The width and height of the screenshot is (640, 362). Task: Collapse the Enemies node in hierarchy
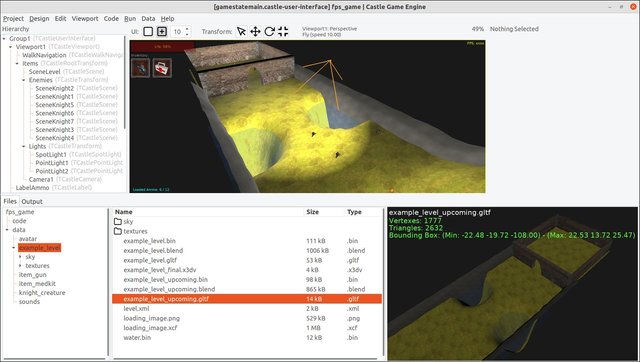(24, 80)
